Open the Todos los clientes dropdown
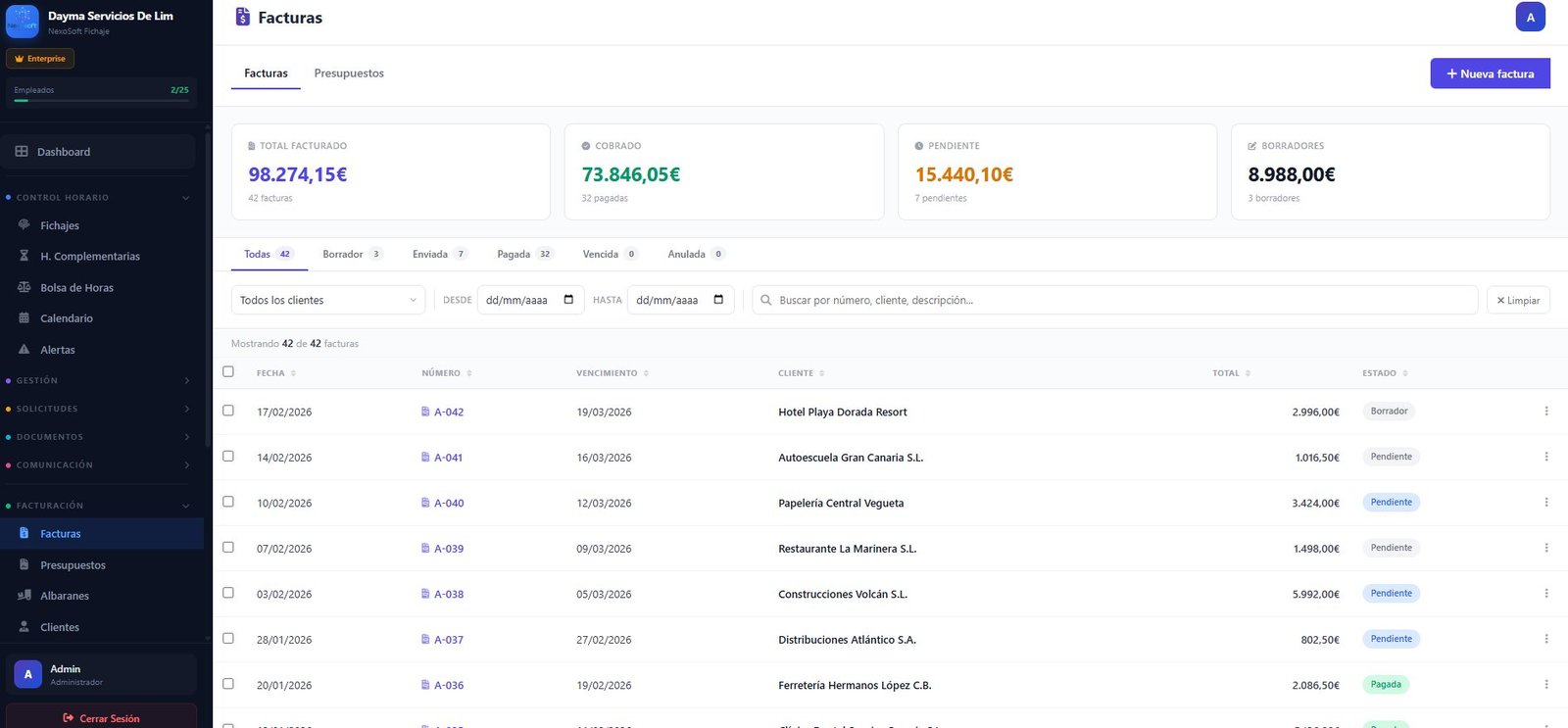Image resolution: width=1568 pixels, height=728 pixels. click(327, 300)
